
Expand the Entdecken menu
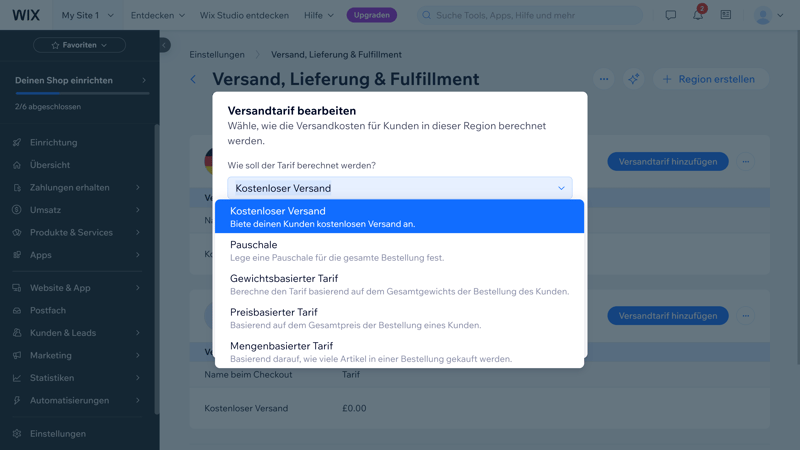(x=158, y=15)
